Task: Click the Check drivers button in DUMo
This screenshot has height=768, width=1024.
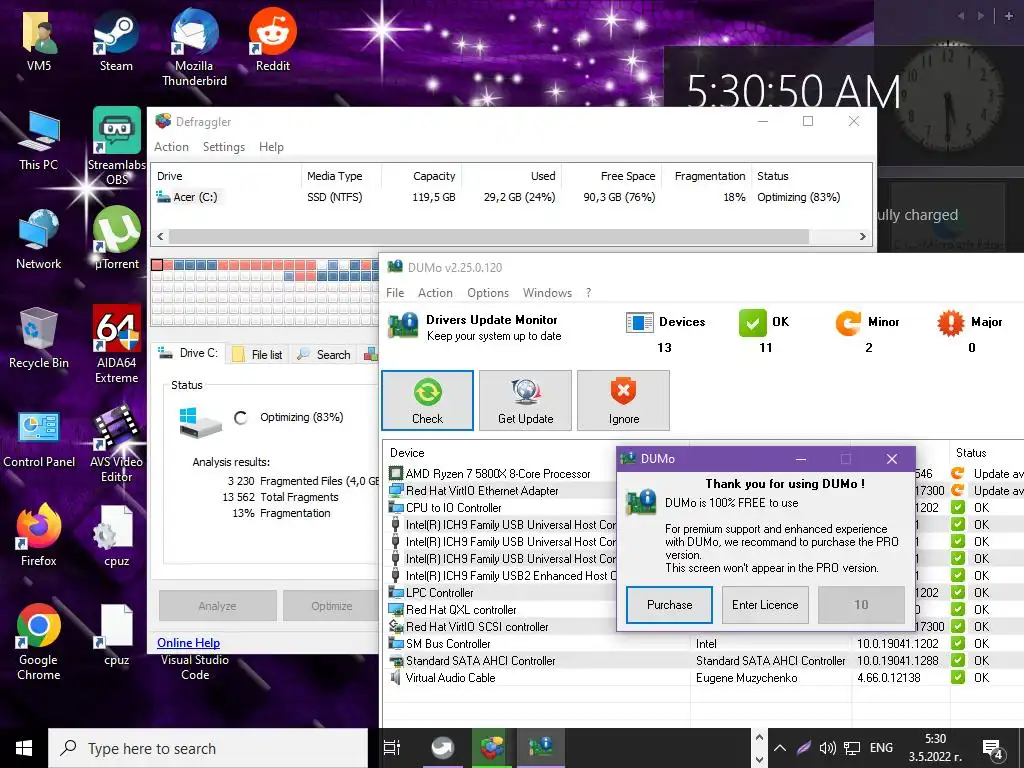Action: tap(428, 400)
